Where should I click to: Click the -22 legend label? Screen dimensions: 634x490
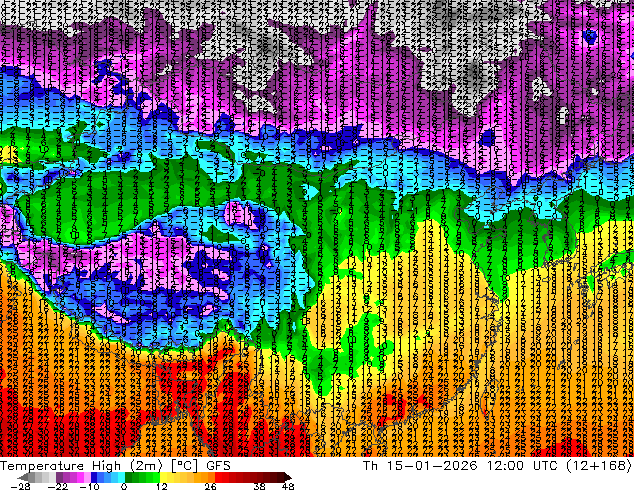pyautogui.click(x=57, y=486)
